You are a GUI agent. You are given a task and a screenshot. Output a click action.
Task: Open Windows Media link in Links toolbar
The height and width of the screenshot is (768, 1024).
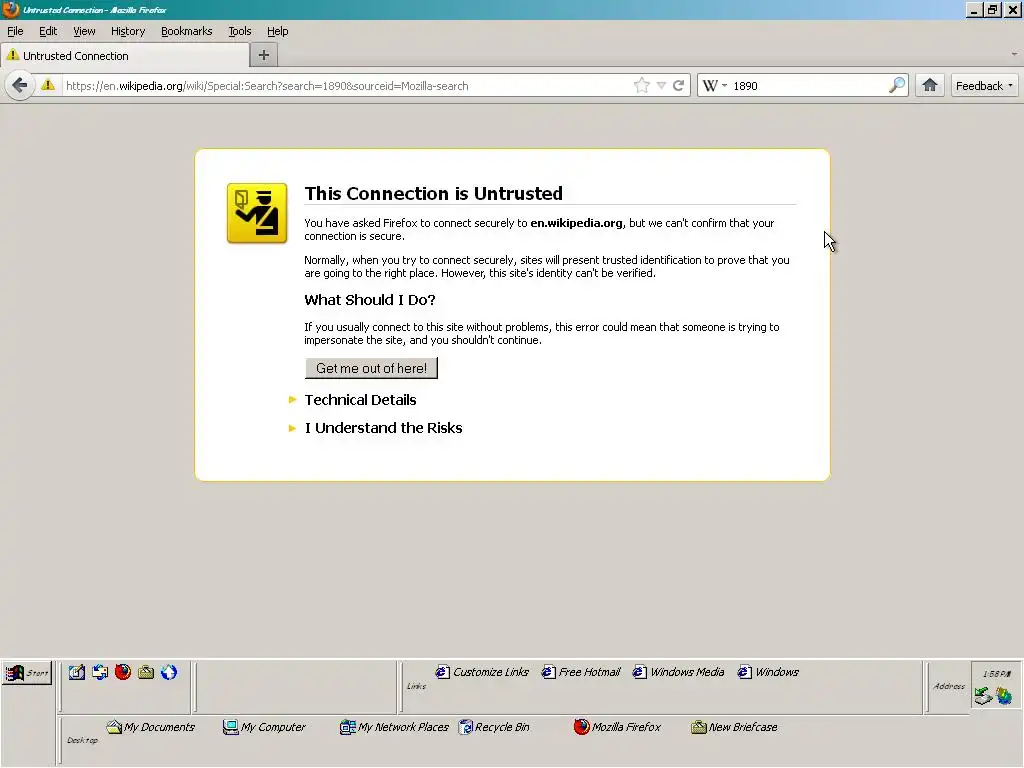click(x=679, y=672)
